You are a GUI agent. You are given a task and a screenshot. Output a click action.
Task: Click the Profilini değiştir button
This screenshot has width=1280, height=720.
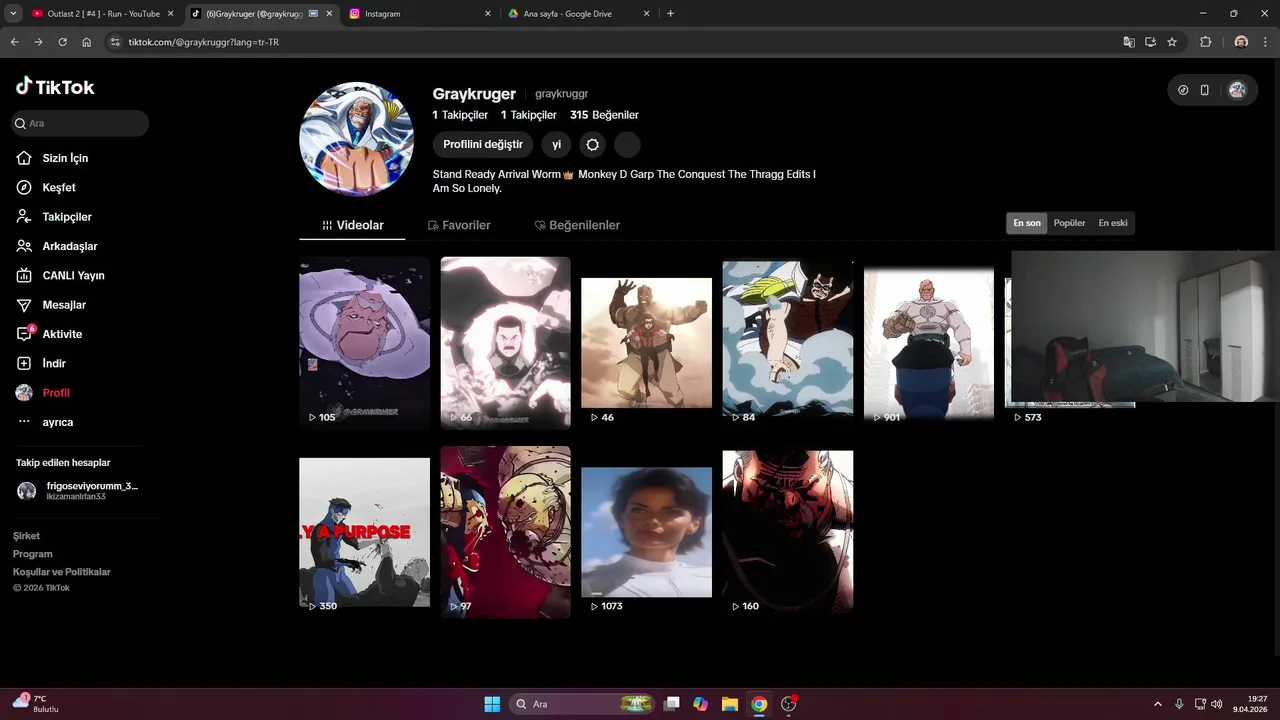coord(483,145)
